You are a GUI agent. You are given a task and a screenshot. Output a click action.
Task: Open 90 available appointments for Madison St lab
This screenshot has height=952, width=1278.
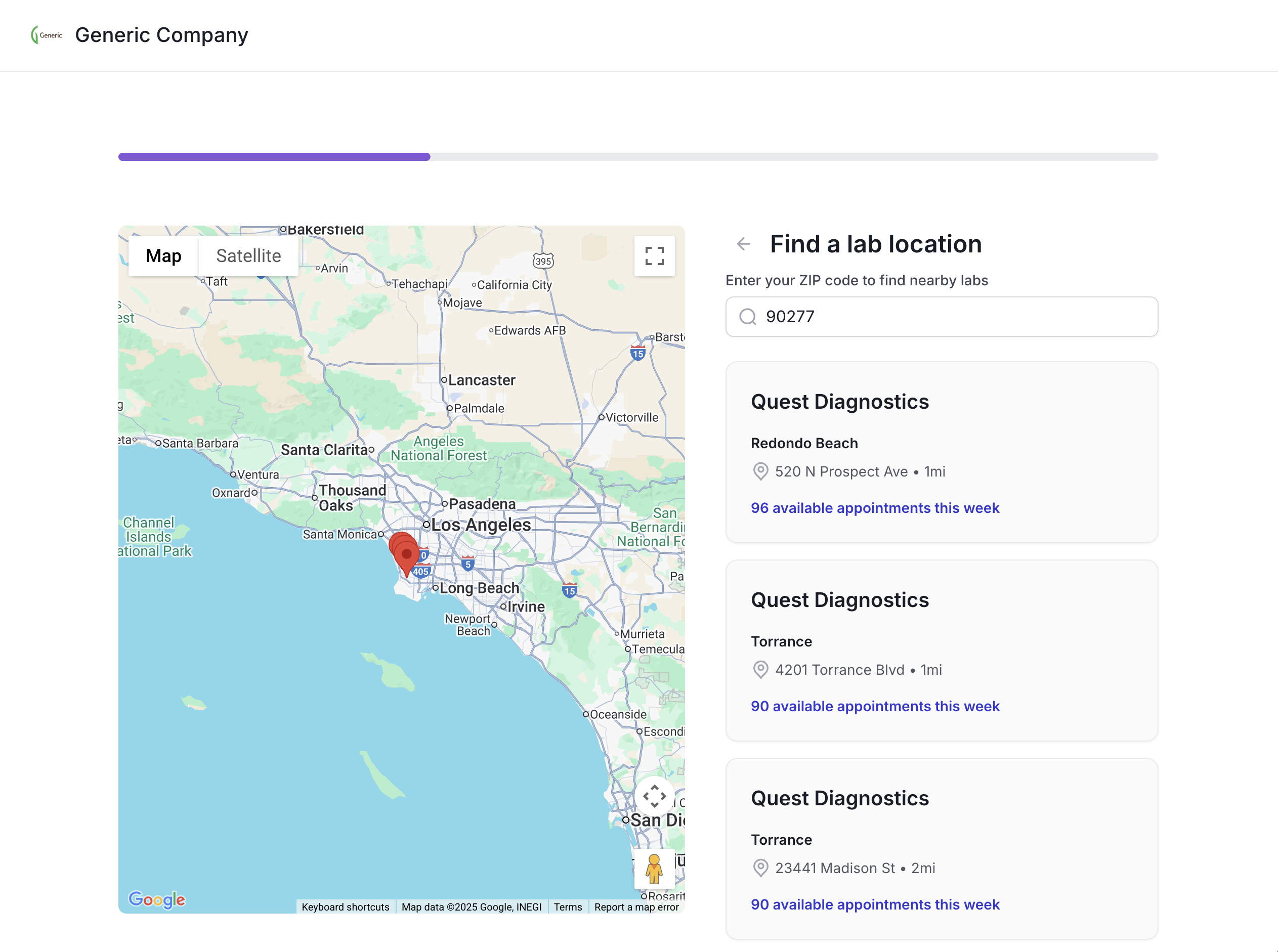coord(874,904)
